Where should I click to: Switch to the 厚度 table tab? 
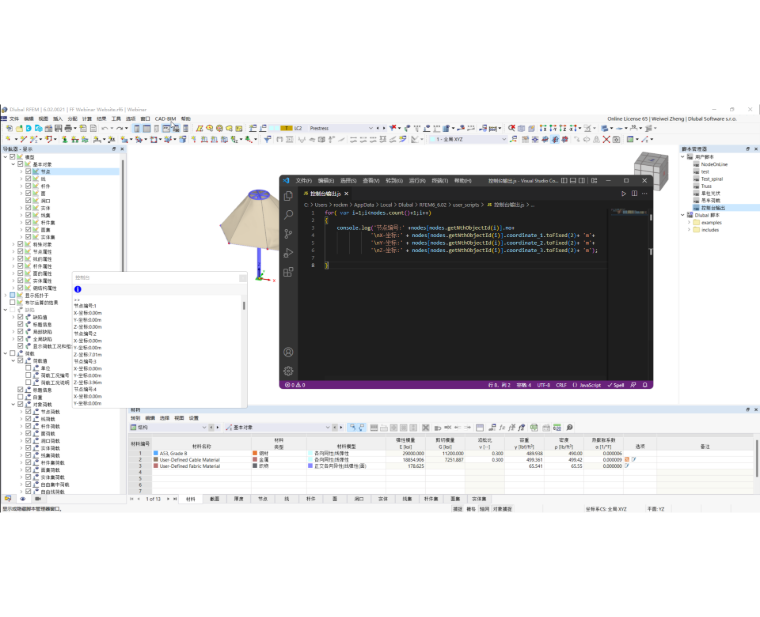238,499
